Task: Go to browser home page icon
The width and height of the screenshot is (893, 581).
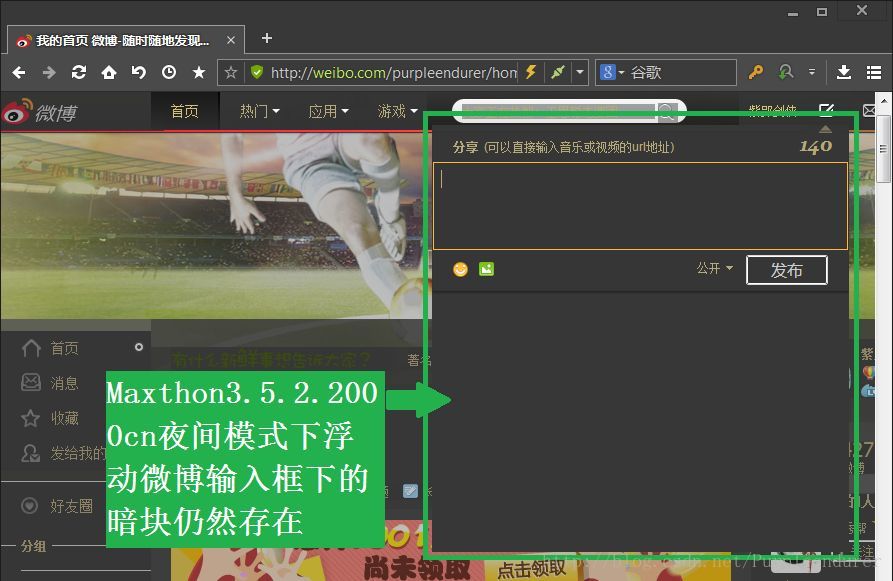Action: coord(108,72)
